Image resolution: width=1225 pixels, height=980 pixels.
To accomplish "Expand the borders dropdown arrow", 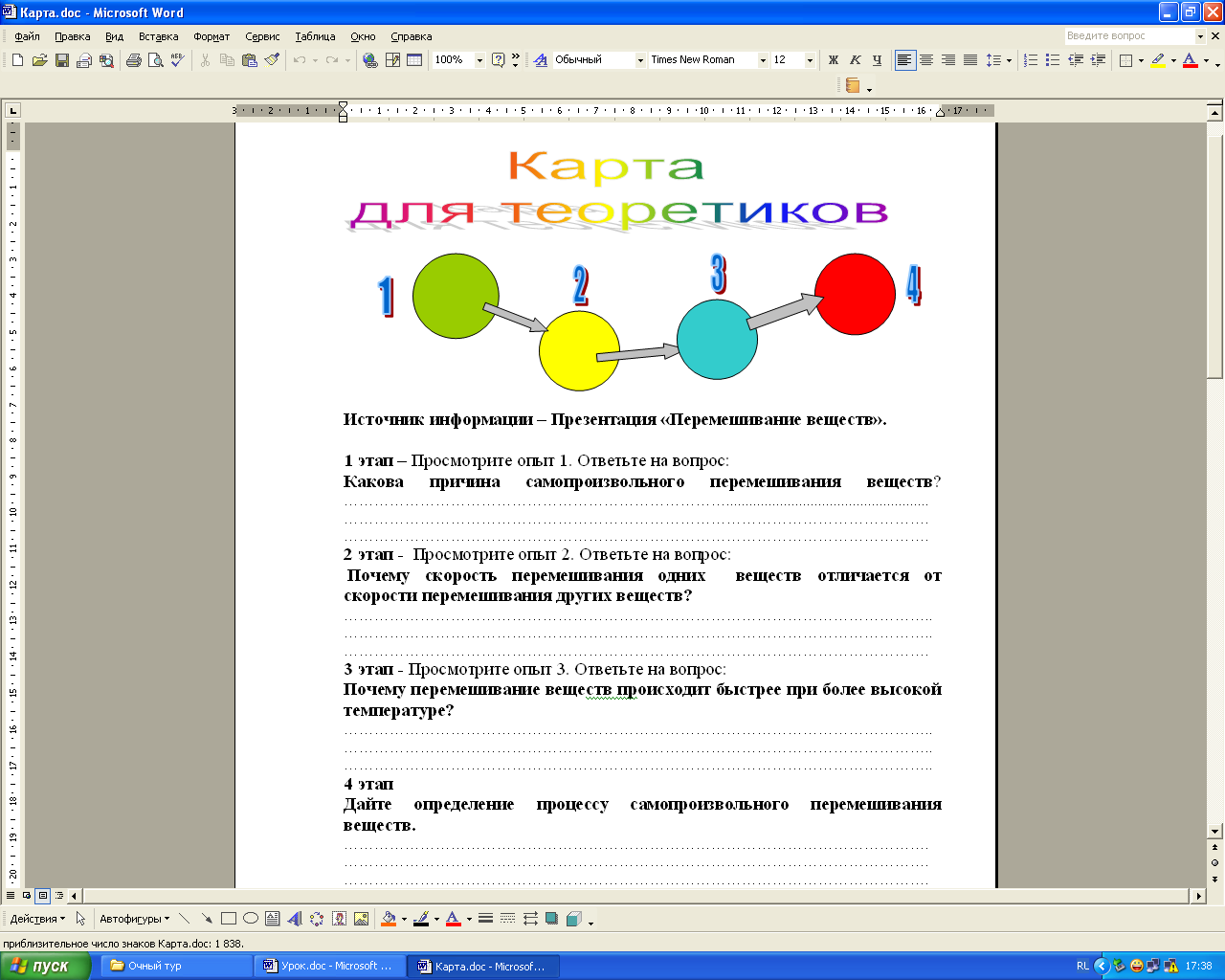I will pyautogui.click(x=1141, y=60).
